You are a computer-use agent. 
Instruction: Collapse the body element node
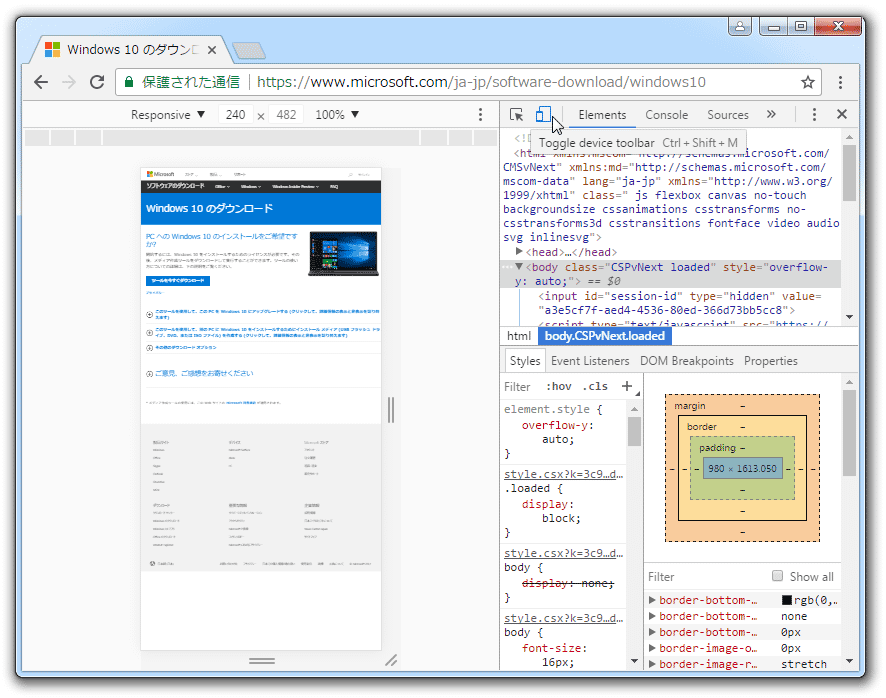click(519, 267)
